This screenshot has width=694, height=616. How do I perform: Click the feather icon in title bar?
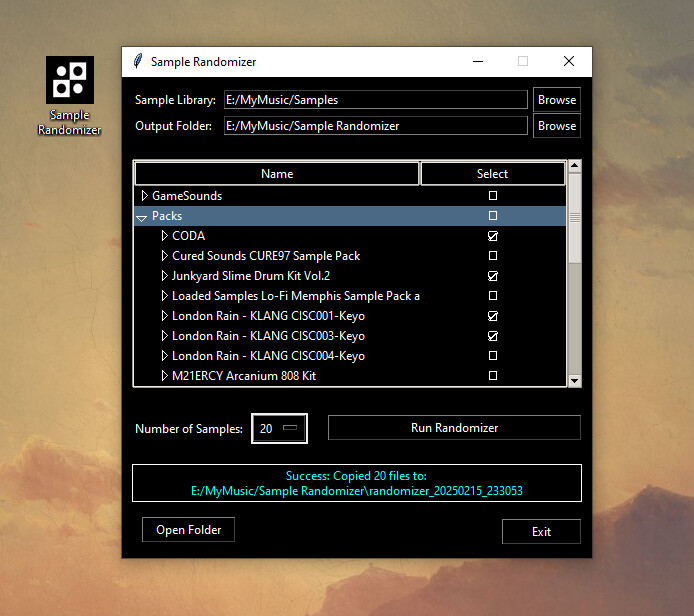point(138,62)
